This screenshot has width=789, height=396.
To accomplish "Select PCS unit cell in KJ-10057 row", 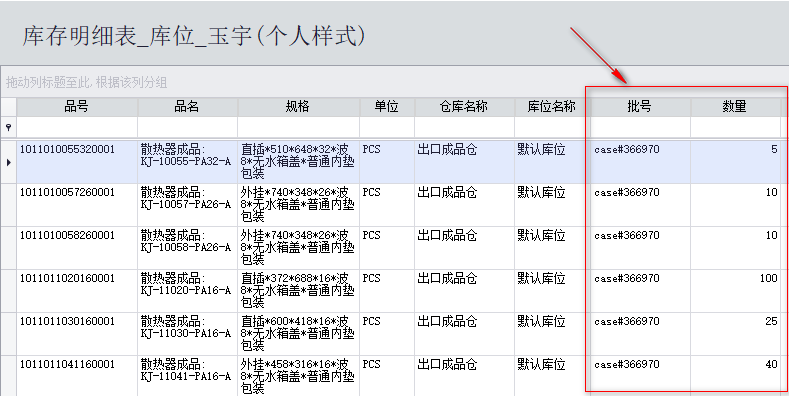I will click(387, 205).
